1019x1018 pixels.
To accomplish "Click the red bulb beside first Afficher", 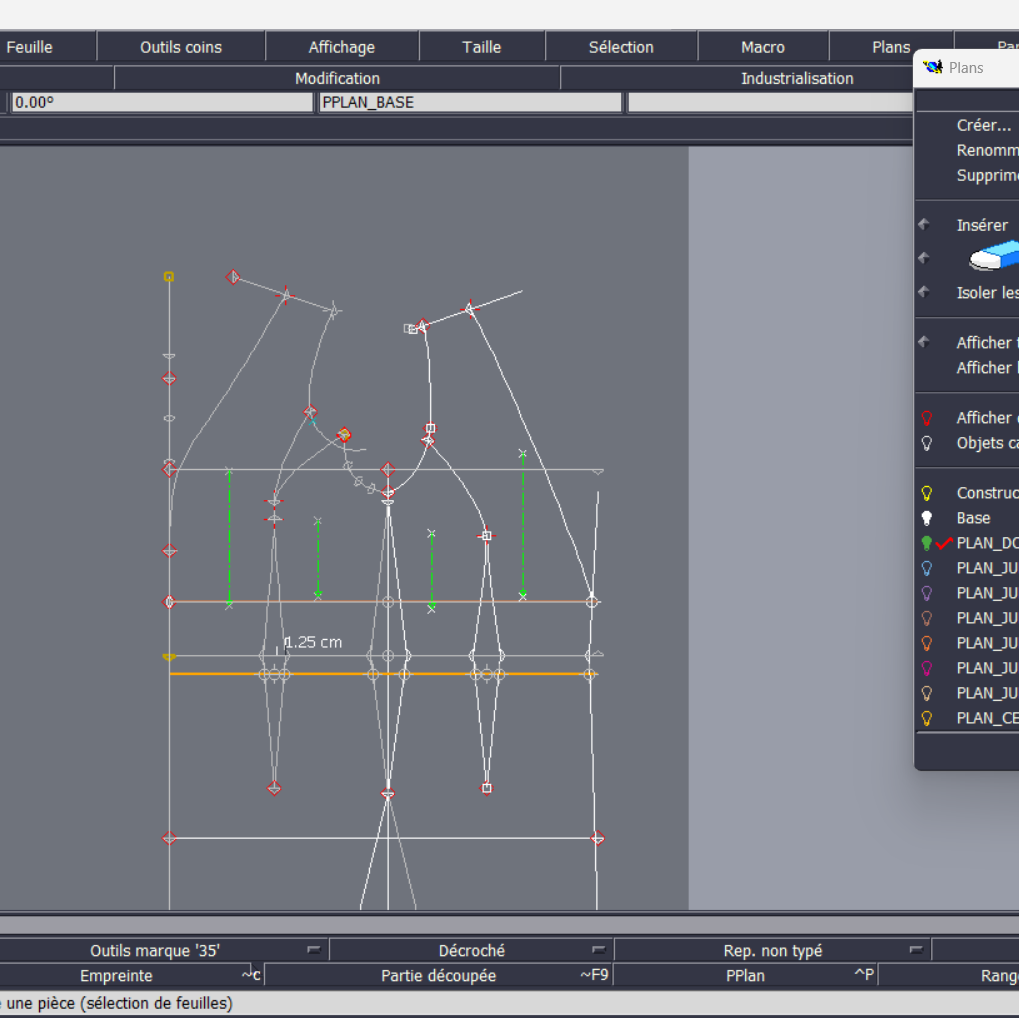I will [x=927, y=418].
